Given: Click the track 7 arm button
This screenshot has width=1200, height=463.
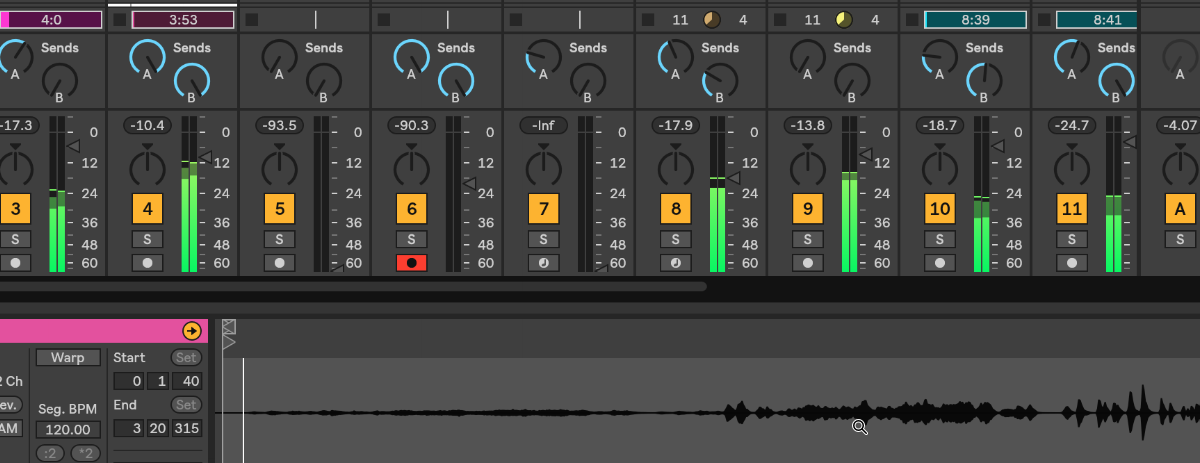Looking at the screenshot, I should [x=543, y=263].
